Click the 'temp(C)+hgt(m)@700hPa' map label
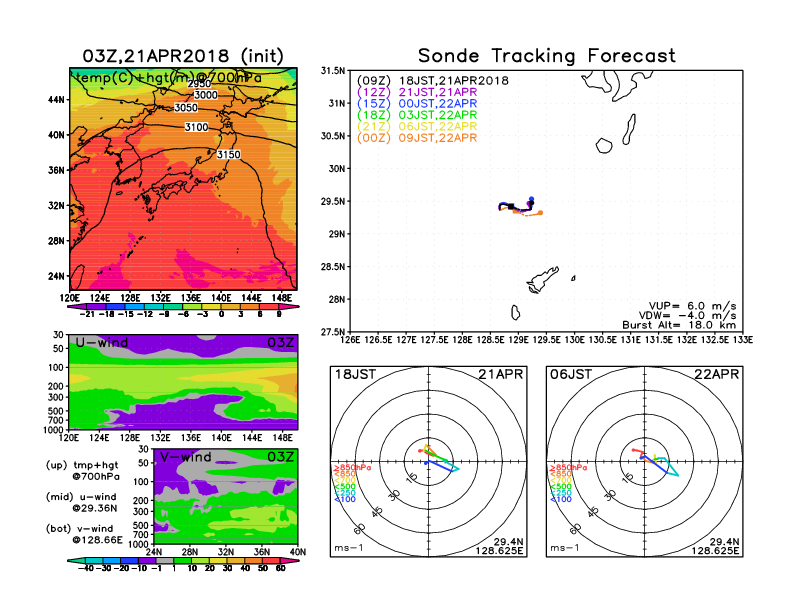Image resolution: width=792 pixels, height=612 pixels. pyautogui.click(x=168, y=78)
